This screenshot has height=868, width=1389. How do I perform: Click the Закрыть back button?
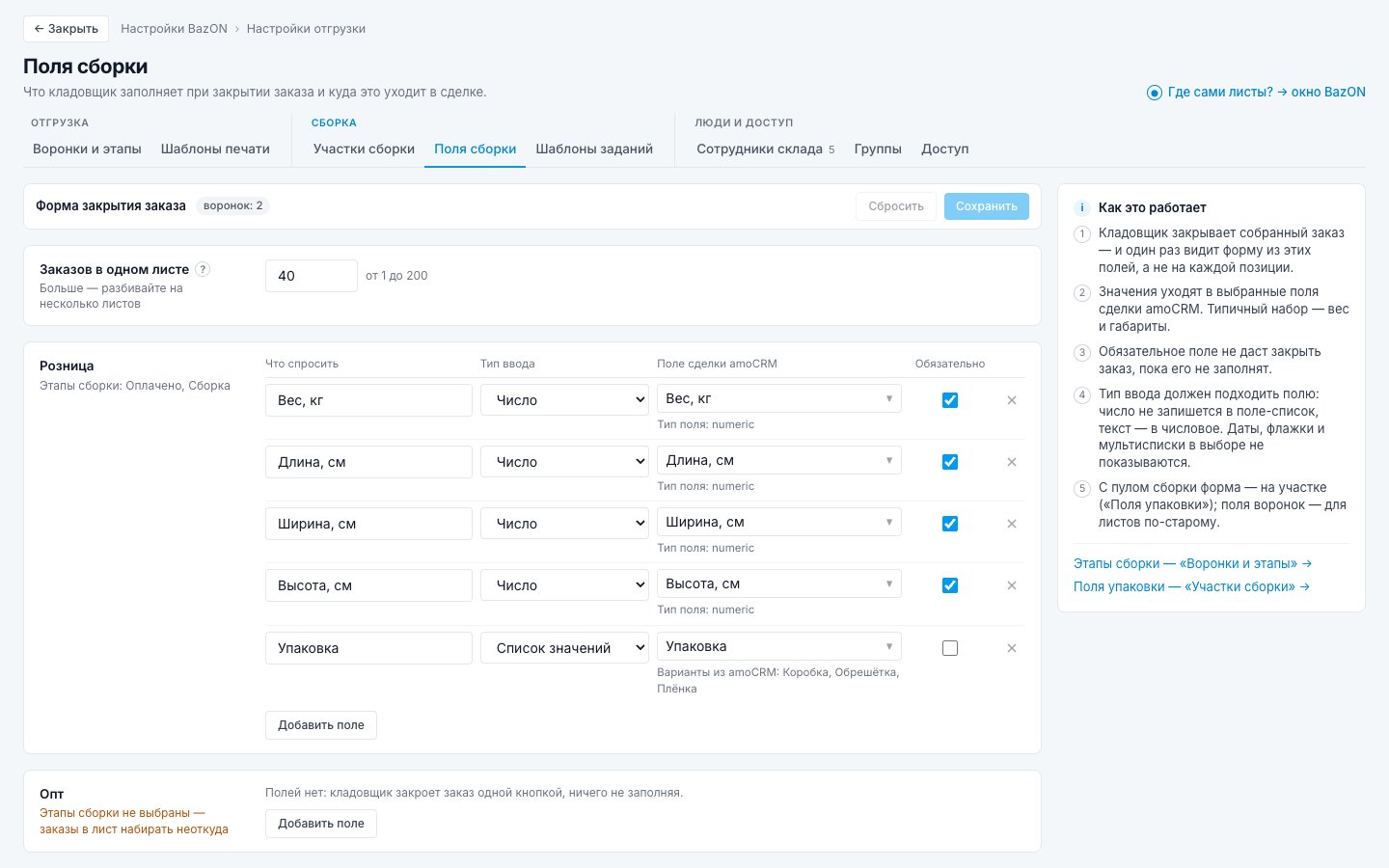66,29
